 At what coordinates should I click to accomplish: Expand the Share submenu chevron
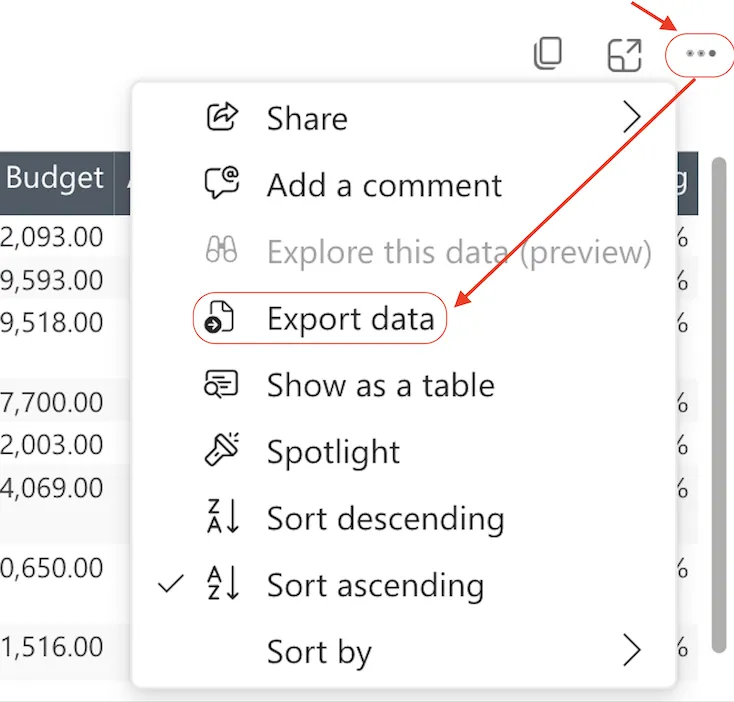click(x=632, y=117)
